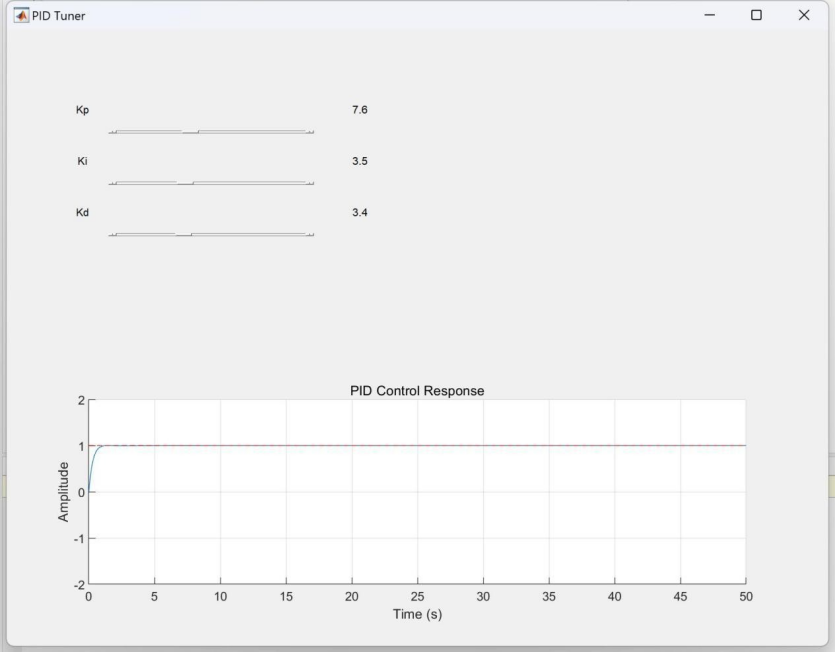Click the x-axis tick label 15
Viewport: 835px width, 652px height.
286,596
